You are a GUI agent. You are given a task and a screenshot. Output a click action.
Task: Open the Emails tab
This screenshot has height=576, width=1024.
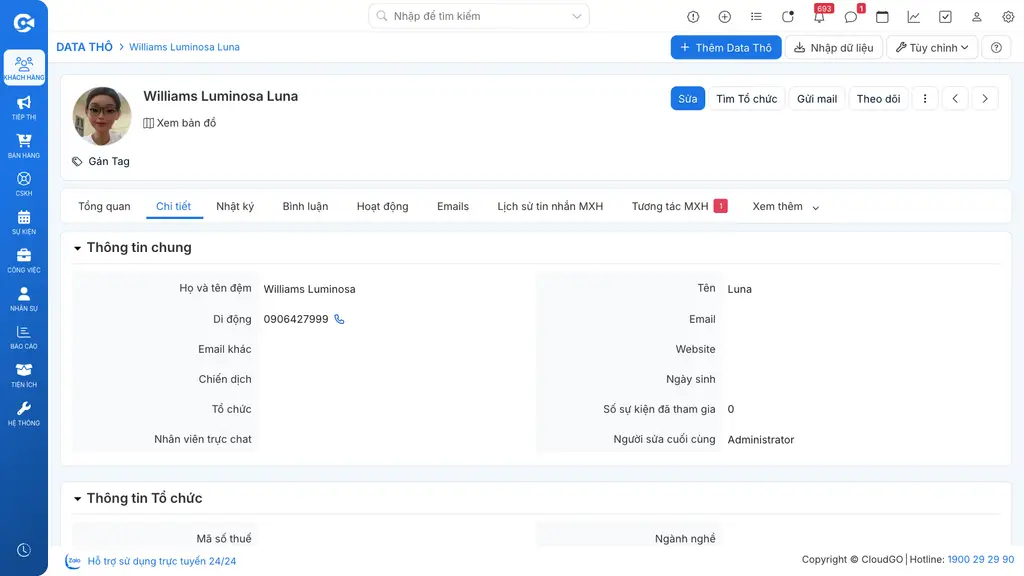pos(453,206)
